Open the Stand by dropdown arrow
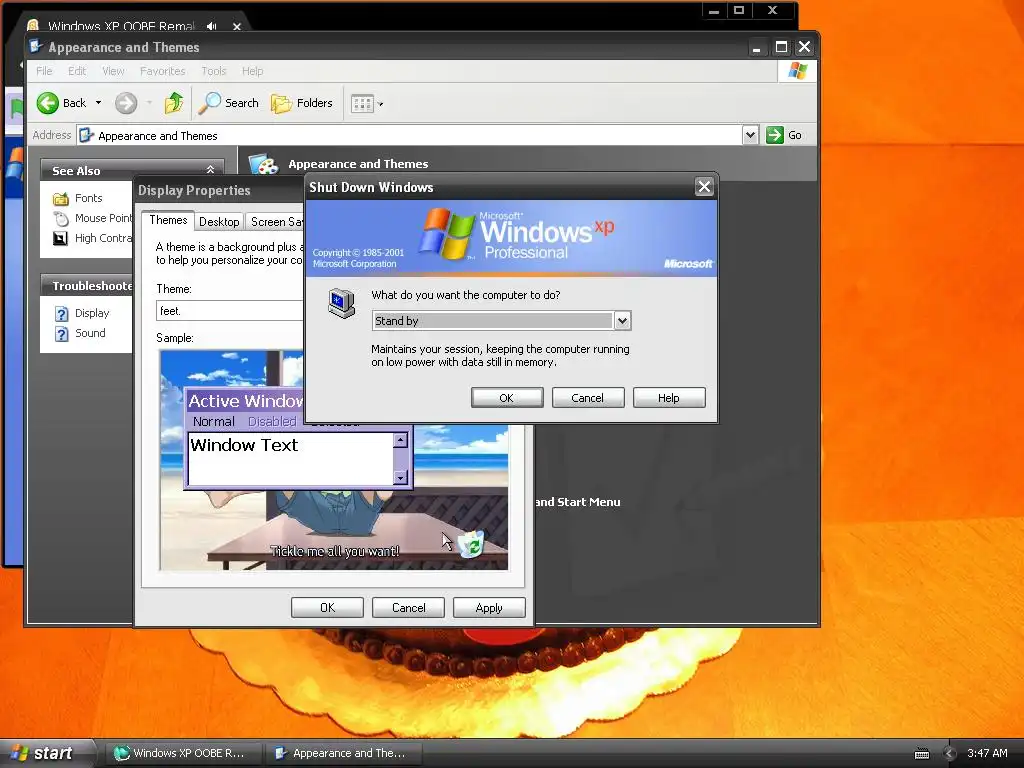 click(x=622, y=321)
